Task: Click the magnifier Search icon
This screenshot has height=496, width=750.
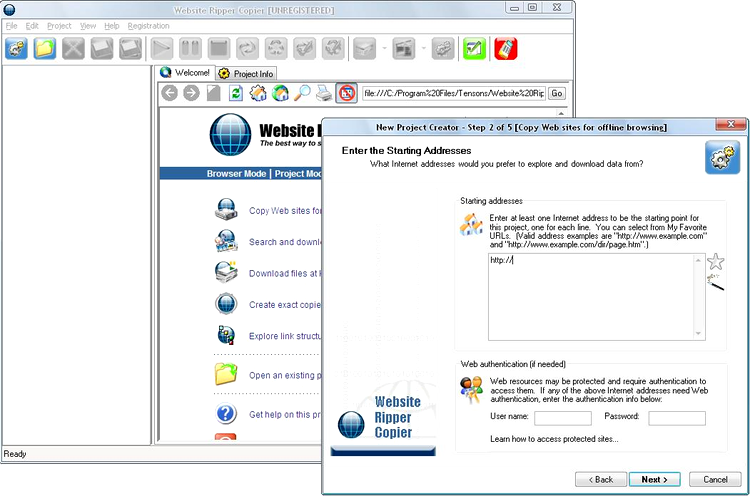Action: click(302, 93)
